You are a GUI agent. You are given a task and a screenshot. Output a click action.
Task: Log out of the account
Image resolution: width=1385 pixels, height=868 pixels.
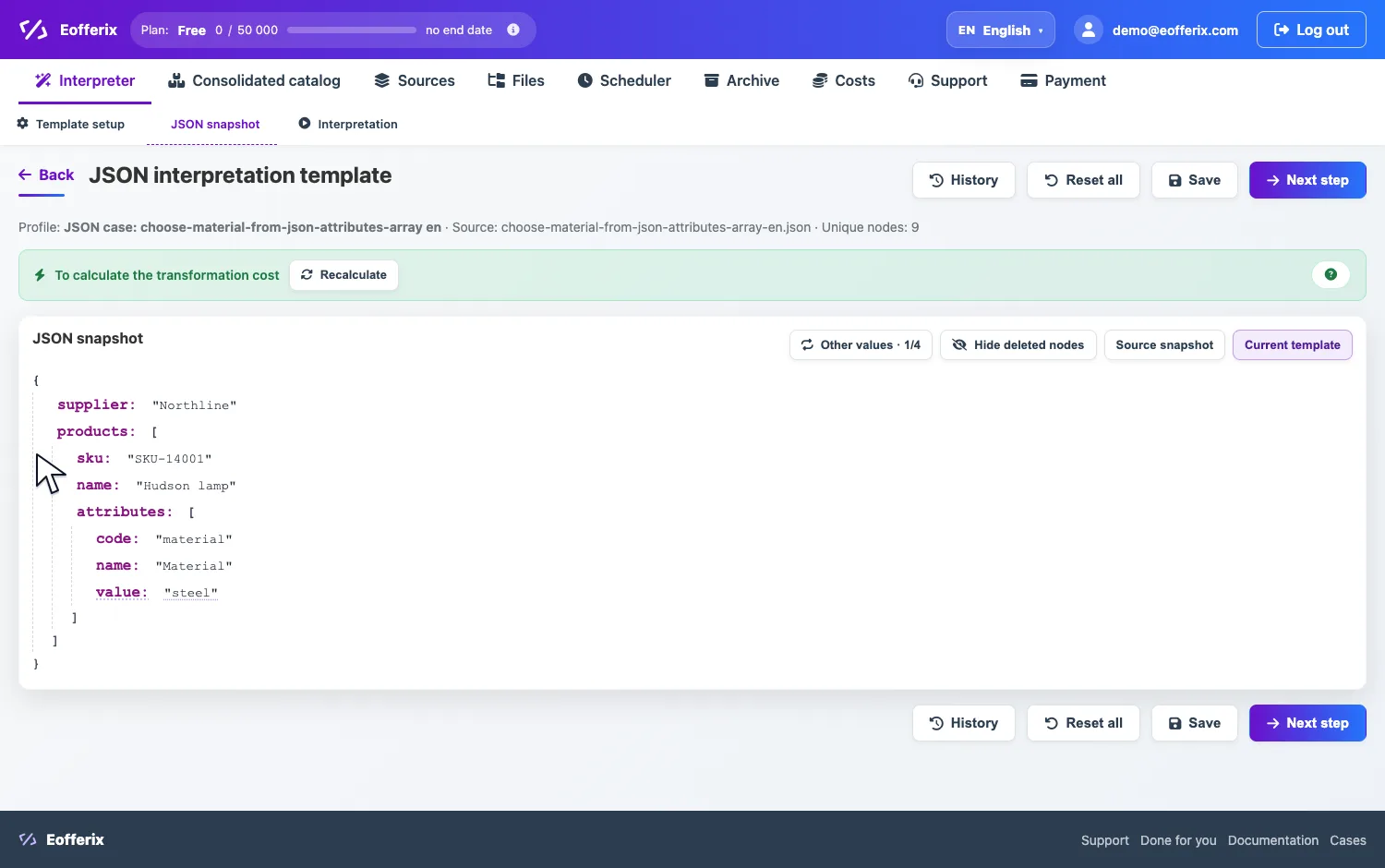coord(1311,30)
